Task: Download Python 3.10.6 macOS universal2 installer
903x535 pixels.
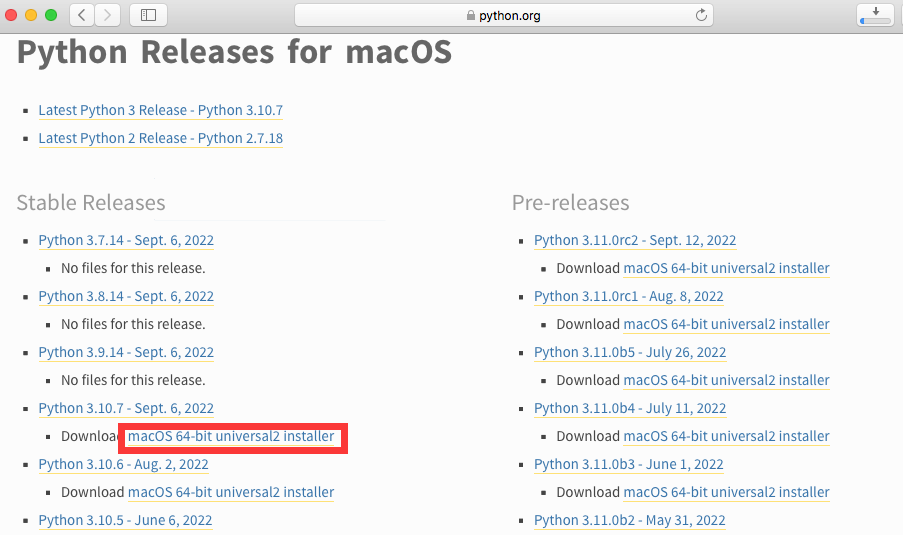Action: click(231, 492)
